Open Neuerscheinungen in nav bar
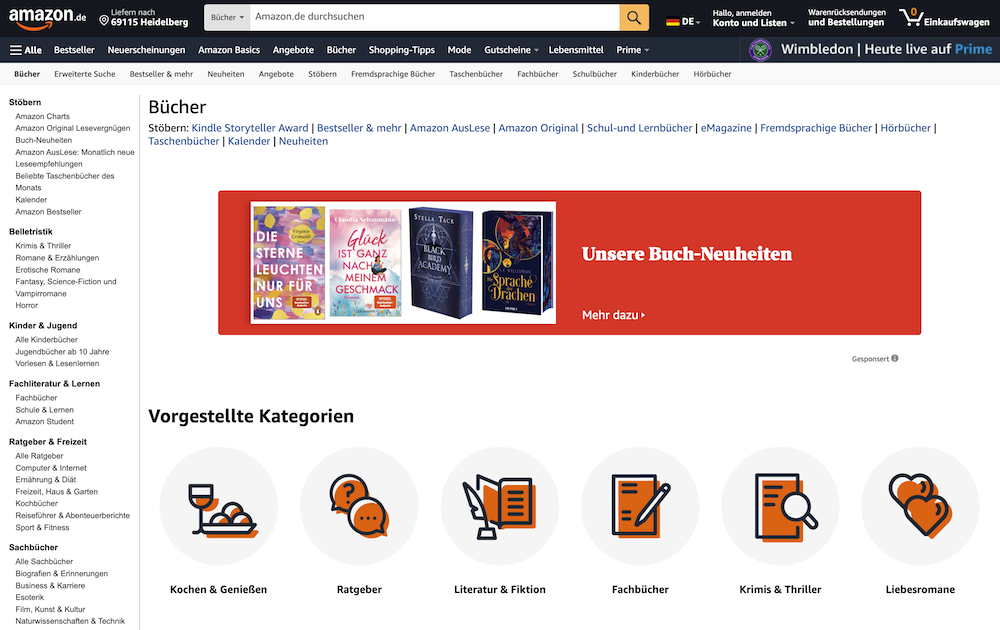Image resolution: width=1000 pixels, height=630 pixels. tap(146, 50)
